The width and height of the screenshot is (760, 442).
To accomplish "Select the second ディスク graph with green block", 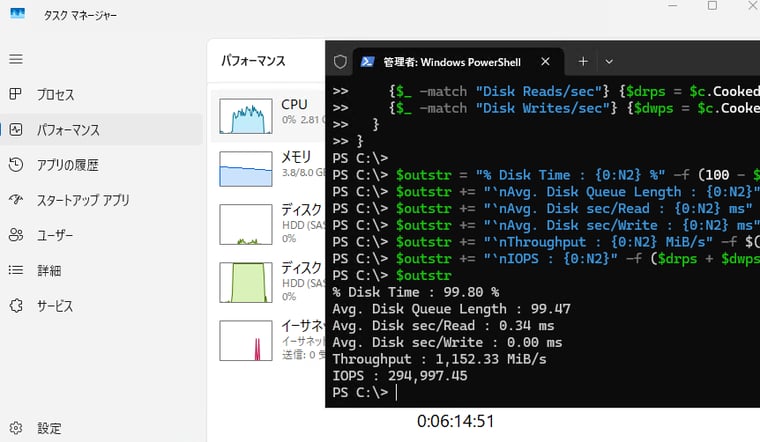I will pos(246,283).
